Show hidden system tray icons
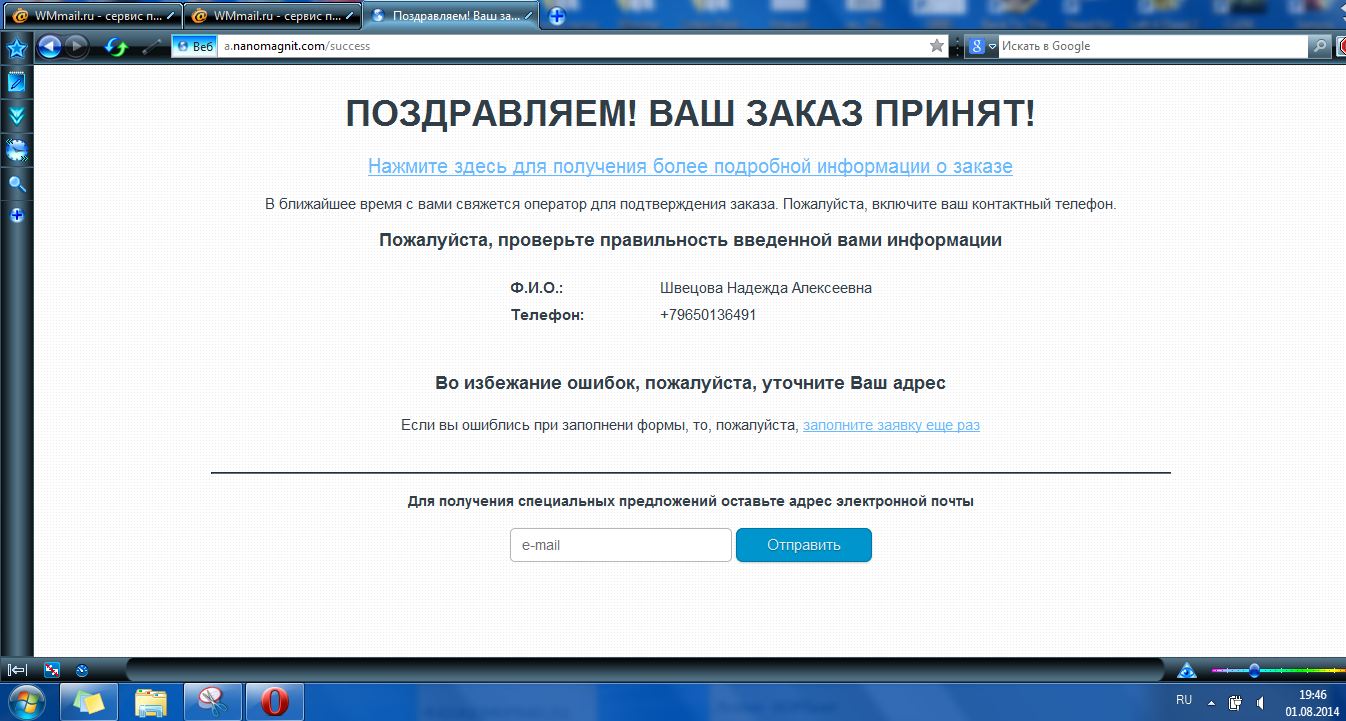The height and width of the screenshot is (721, 1346). (1213, 702)
